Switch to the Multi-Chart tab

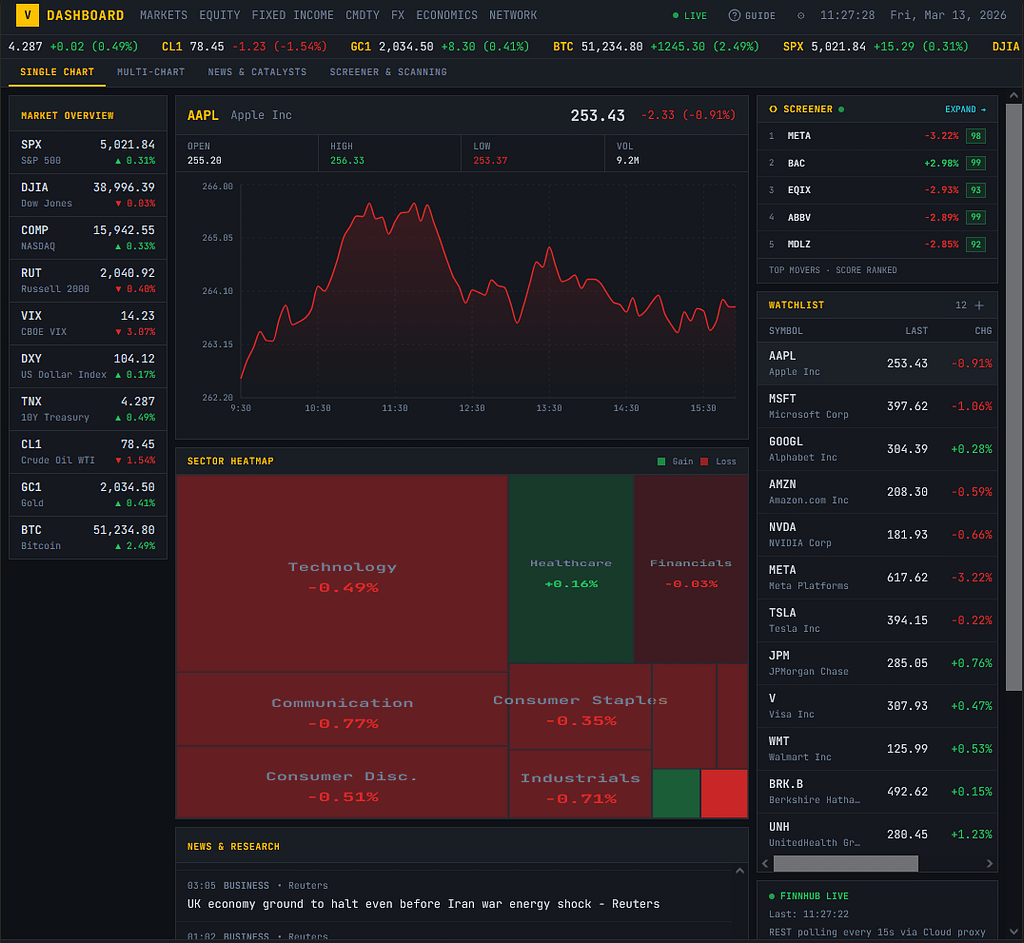(x=150, y=72)
